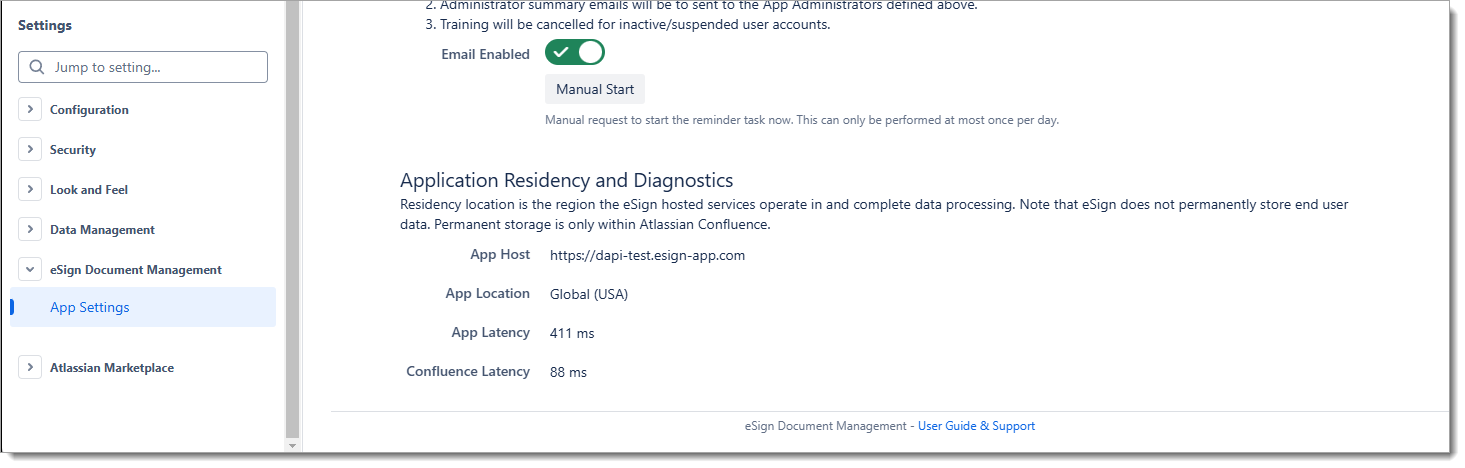Expand the Atlassian Marketplace chevron
The image size is (1465, 468).
30,368
